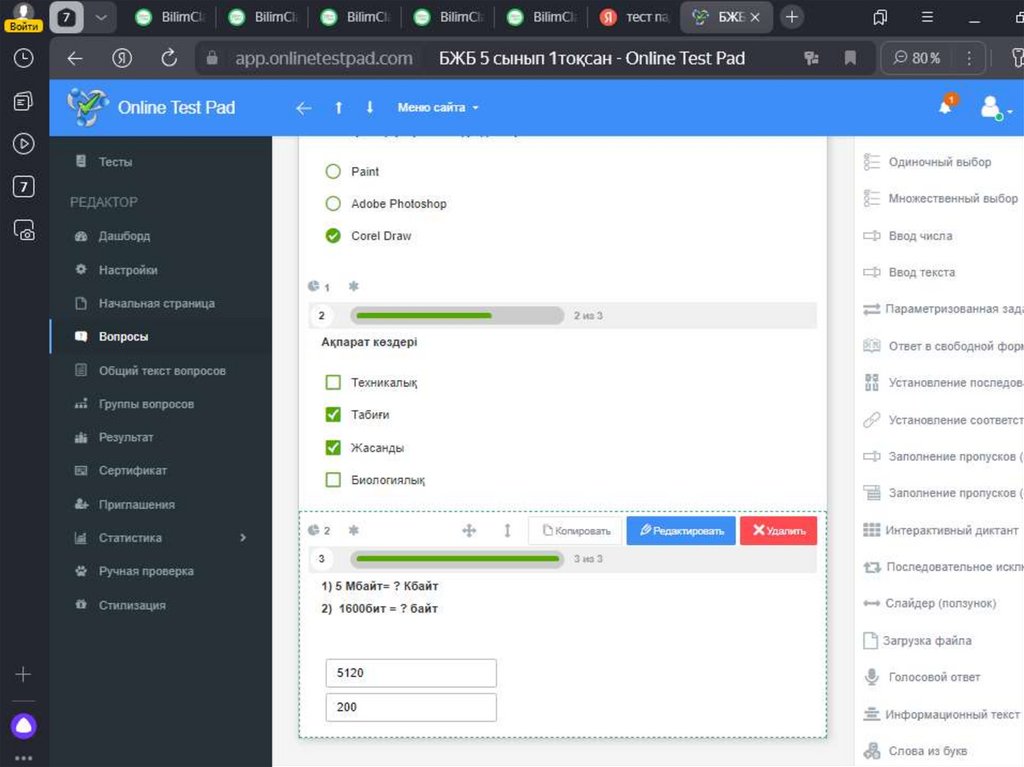The image size is (1024, 767).
Task: Open Общий текст вопросов sidebar item
Action: (162, 370)
